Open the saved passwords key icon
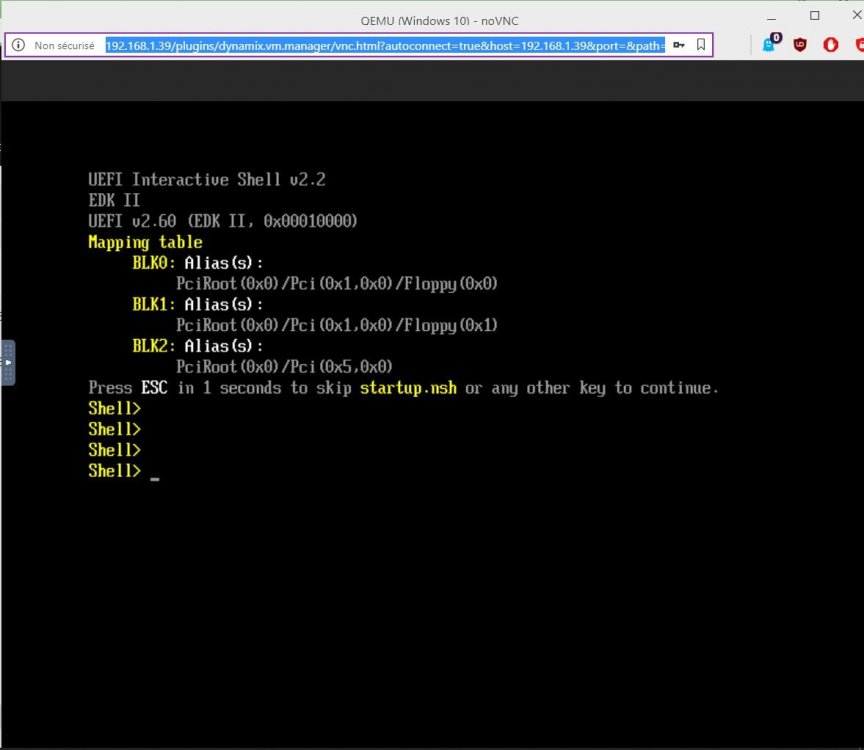The image size is (864, 750). click(679, 45)
